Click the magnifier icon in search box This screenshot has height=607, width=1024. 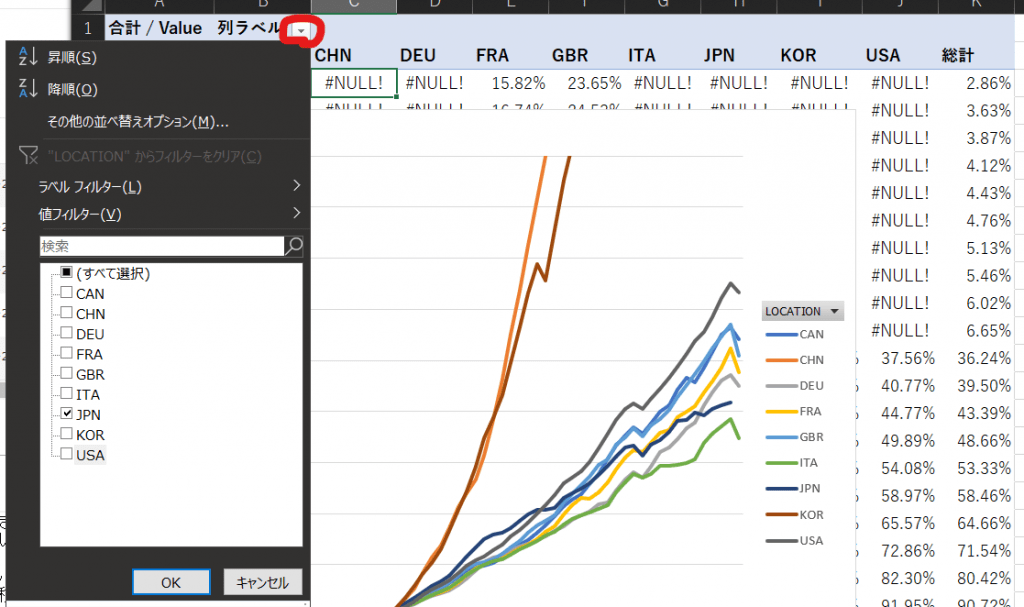[x=294, y=245]
